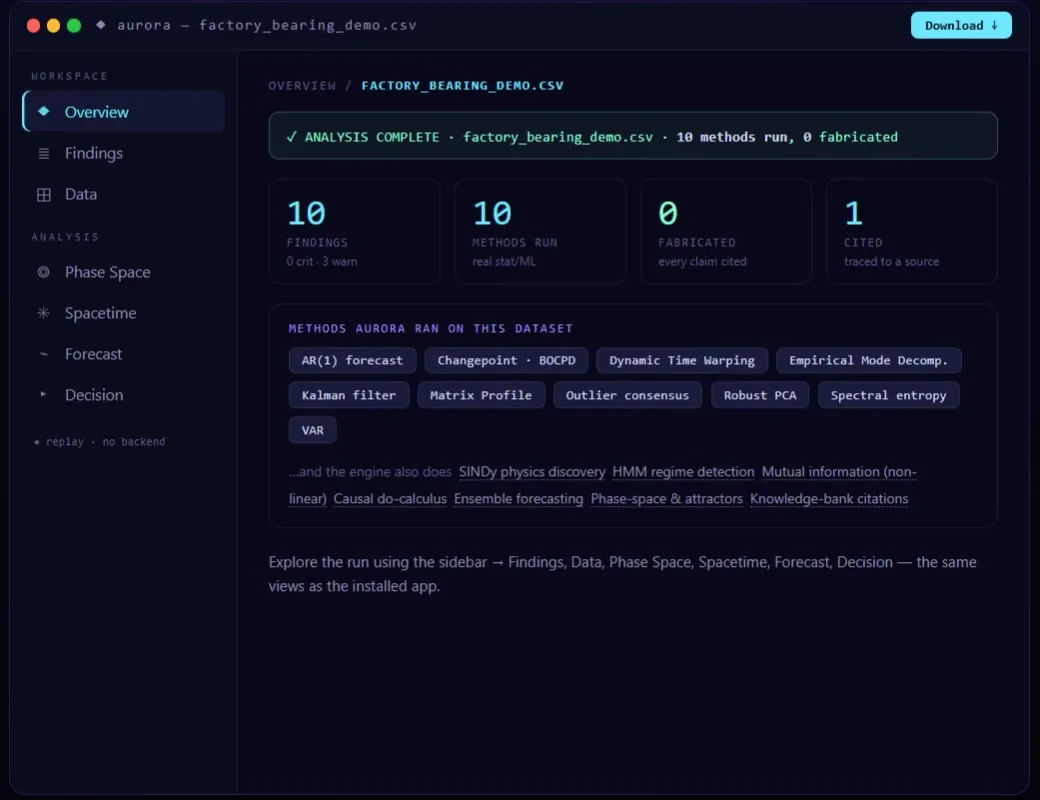Screen dimensions: 1040x800
Task: Click the circle icon beside Phase Space
Action: (x=44, y=272)
